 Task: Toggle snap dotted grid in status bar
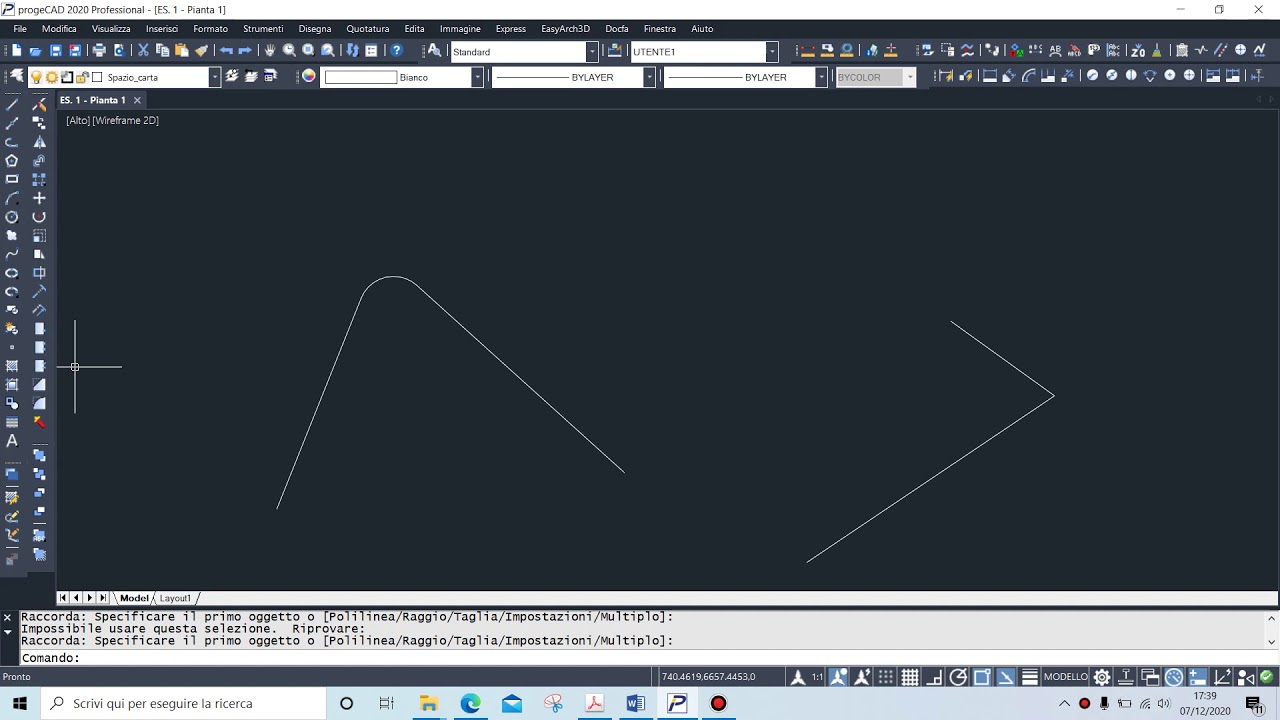coord(886,677)
